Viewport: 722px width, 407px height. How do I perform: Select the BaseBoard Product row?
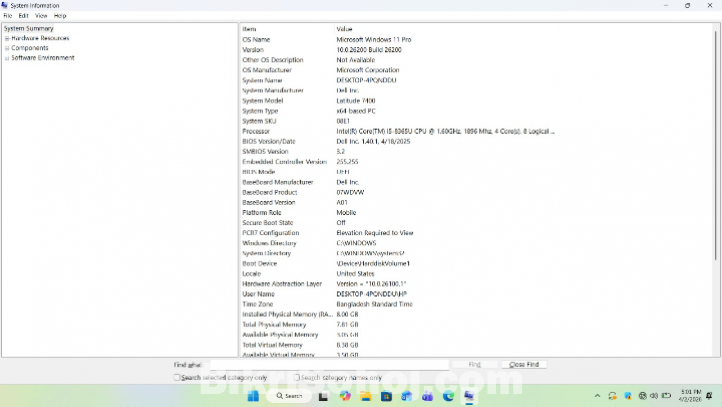pyautogui.click(x=477, y=192)
